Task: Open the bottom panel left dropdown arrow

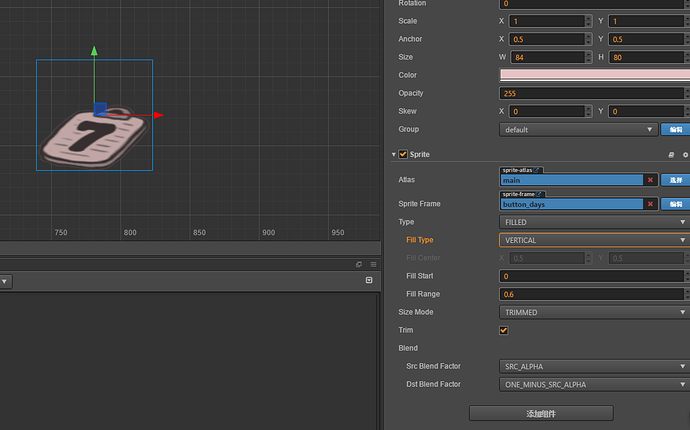Action: [4, 281]
